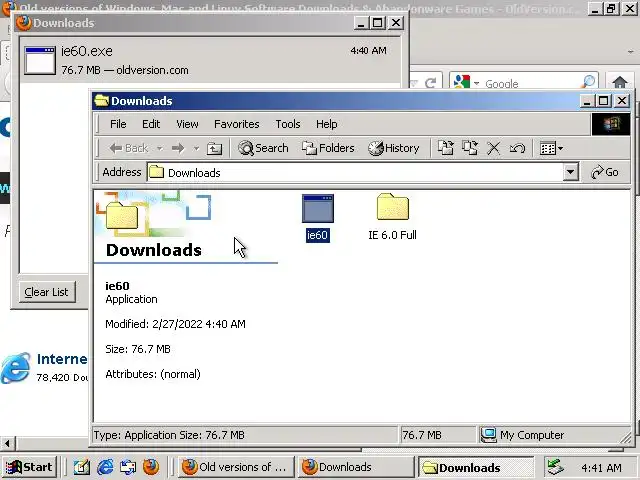The height and width of the screenshot is (480, 640).
Task: Click the Explorer Downloads title bar folder icon
Action: [x=102, y=101]
